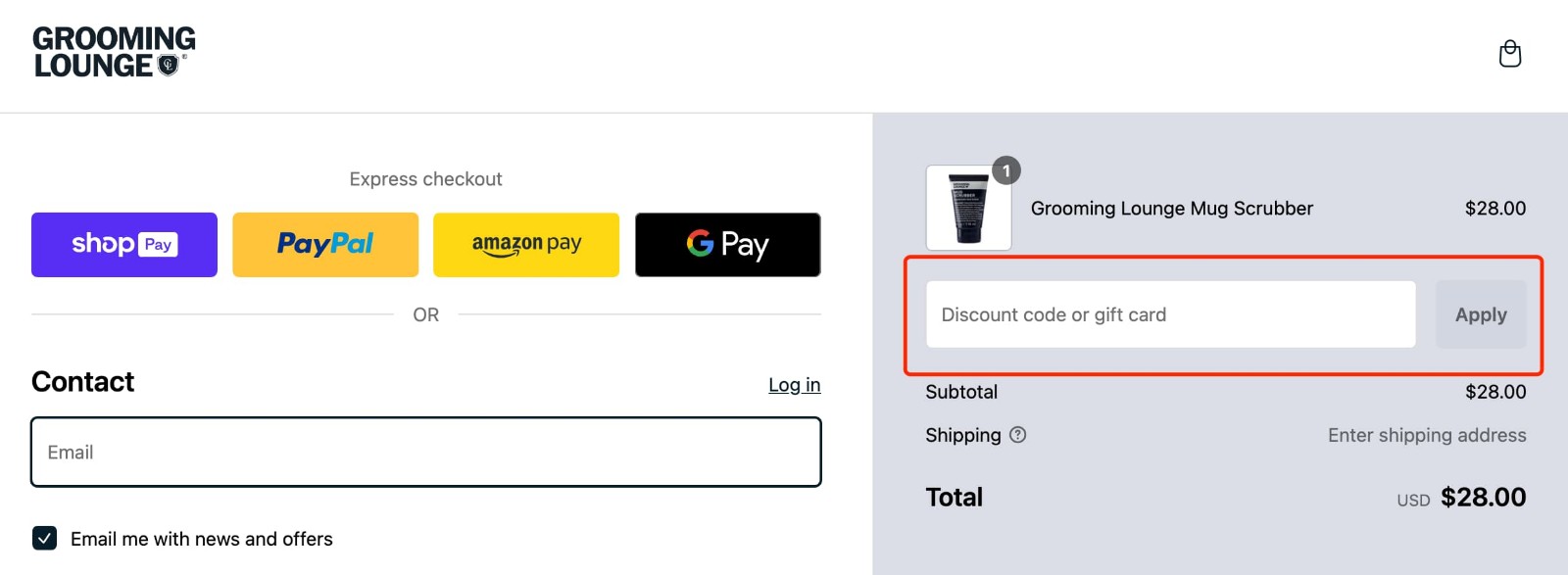Click the shipping information help icon
Screen dimensions: 1568x575
click(1017, 435)
